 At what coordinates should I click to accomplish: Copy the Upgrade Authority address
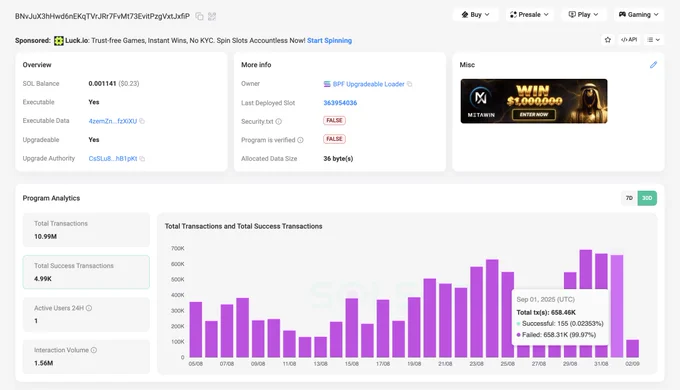142,159
